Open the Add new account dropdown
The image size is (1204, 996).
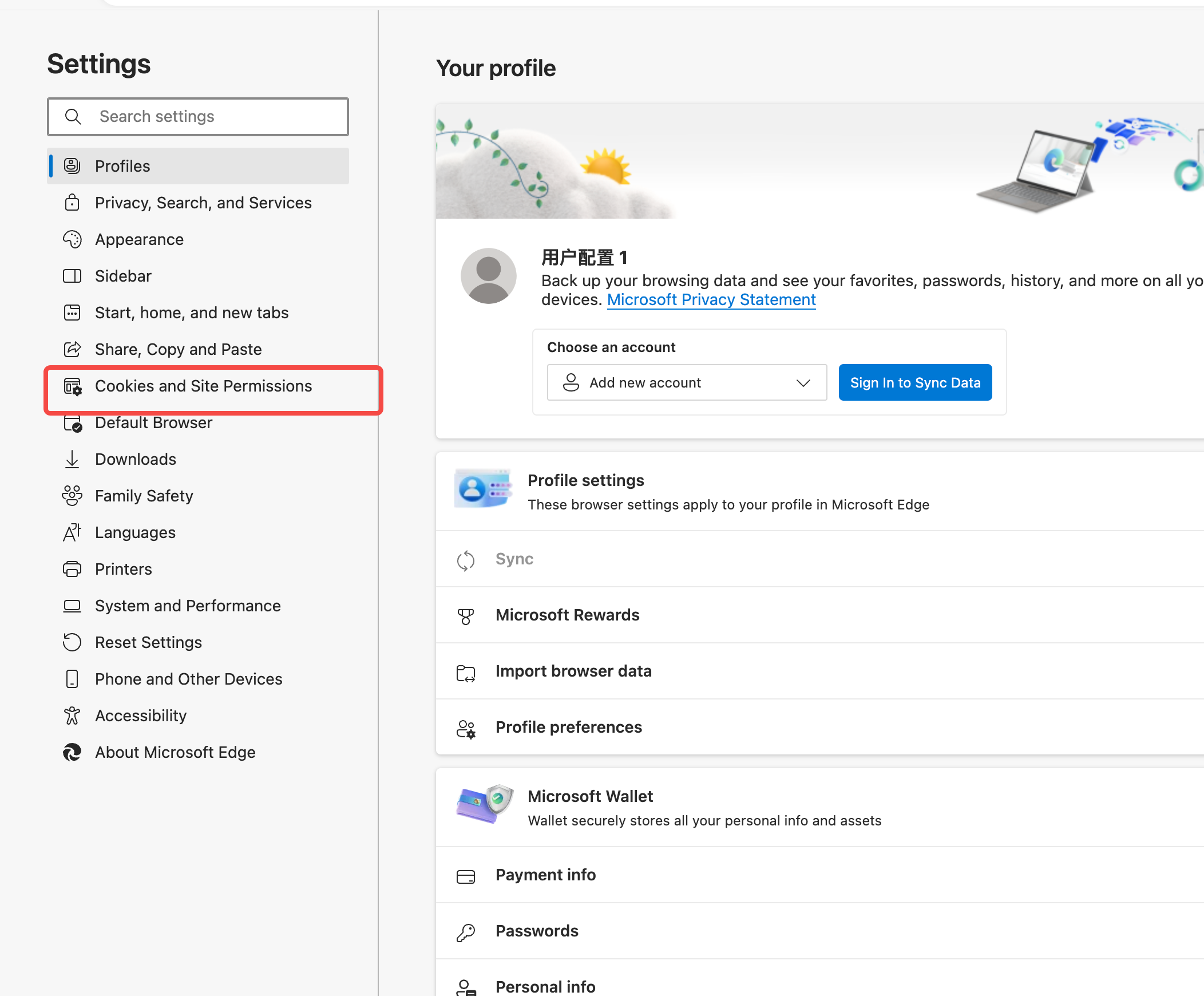(686, 382)
